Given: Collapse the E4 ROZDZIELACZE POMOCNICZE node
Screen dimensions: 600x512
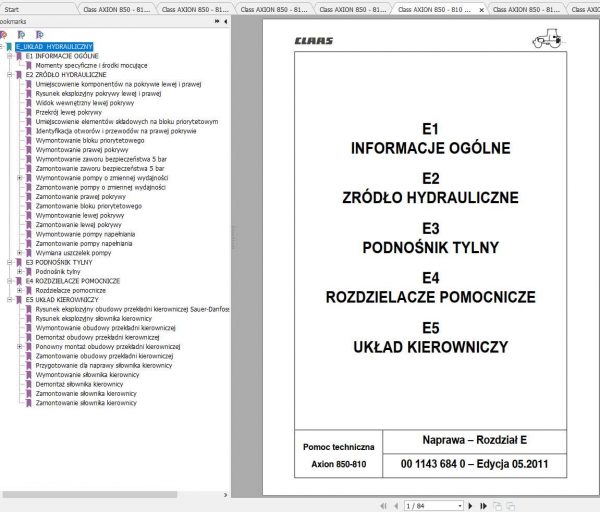Looking at the screenshot, I should click(10, 281).
